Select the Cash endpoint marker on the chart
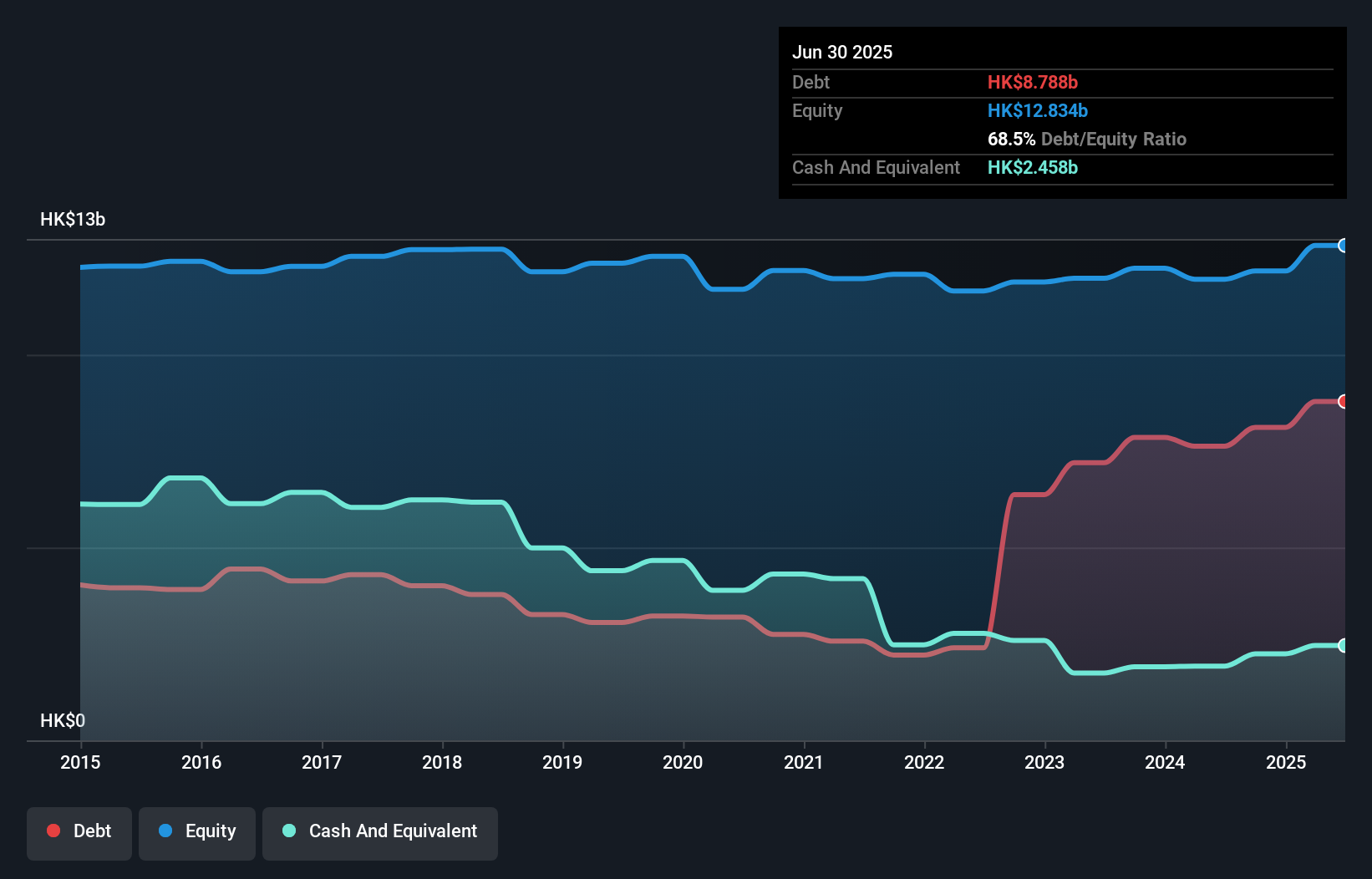Image resolution: width=1372 pixels, height=879 pixels. [1343, 645]
